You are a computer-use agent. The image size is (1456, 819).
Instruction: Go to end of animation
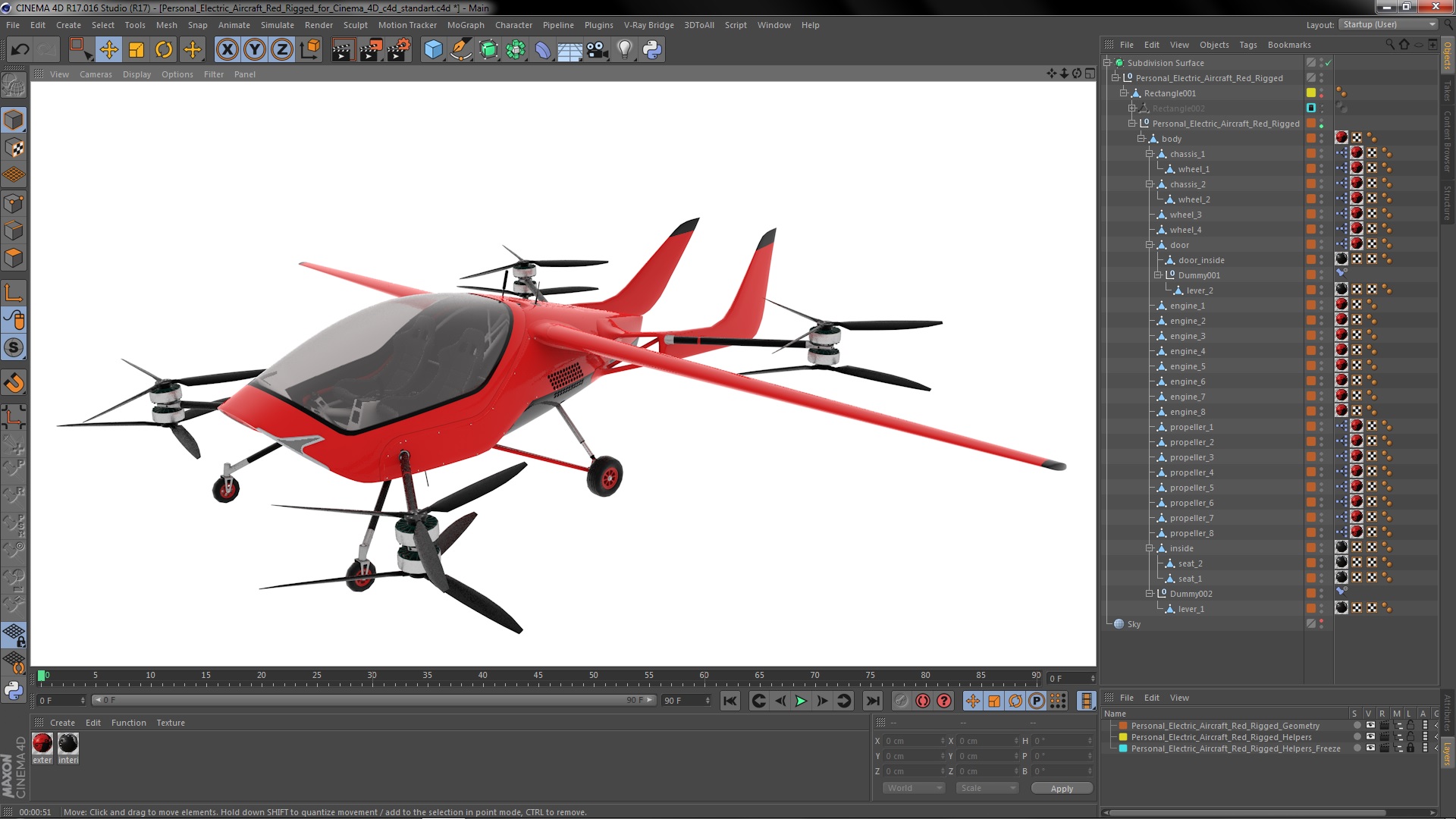click(x=873, y=701)
